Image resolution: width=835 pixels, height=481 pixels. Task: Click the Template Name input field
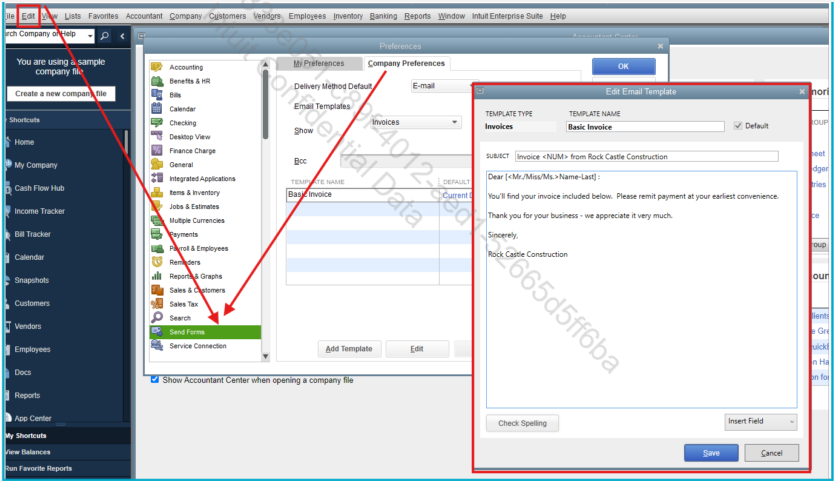645,127
